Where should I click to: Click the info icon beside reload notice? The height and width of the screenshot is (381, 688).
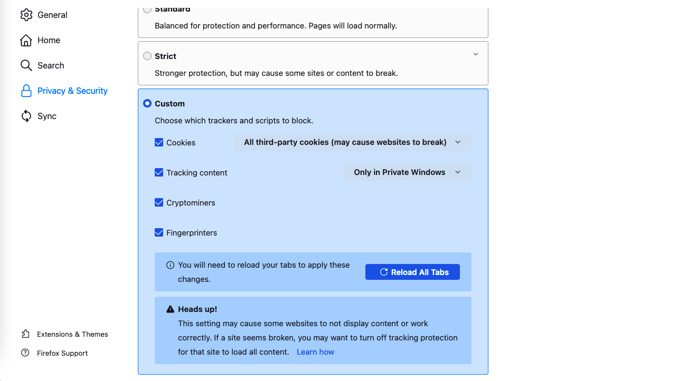tap(170, 265)
